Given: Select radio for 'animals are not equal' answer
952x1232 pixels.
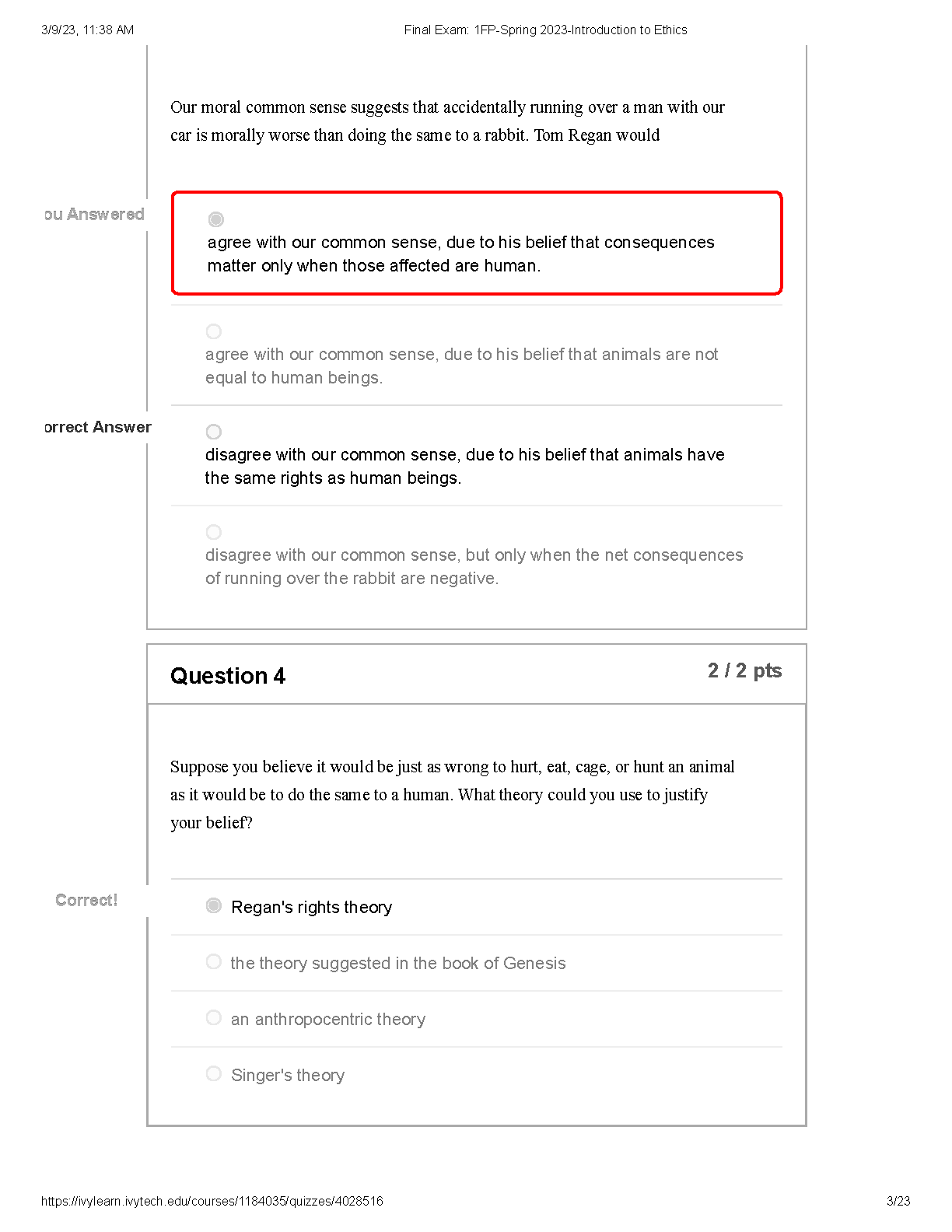Looking at the screenshot, I should 214,331.
